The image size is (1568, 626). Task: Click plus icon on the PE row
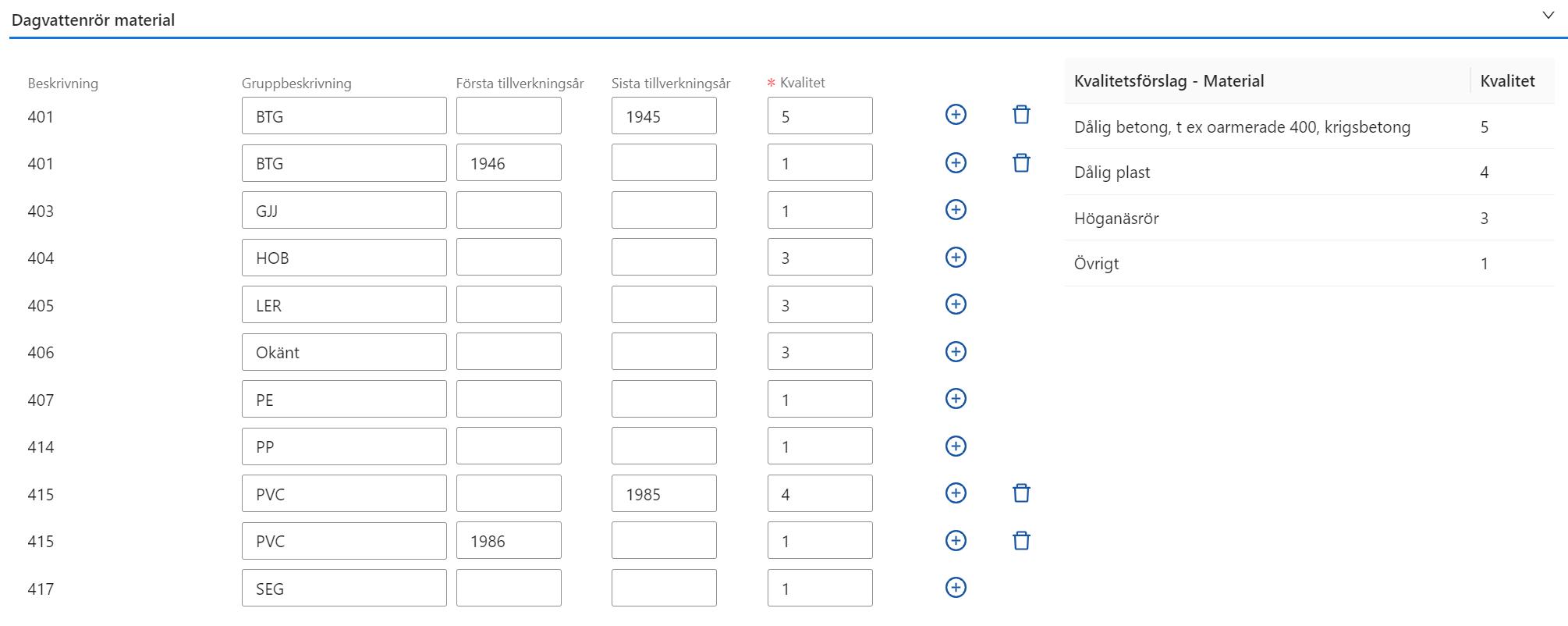point(956,399)
